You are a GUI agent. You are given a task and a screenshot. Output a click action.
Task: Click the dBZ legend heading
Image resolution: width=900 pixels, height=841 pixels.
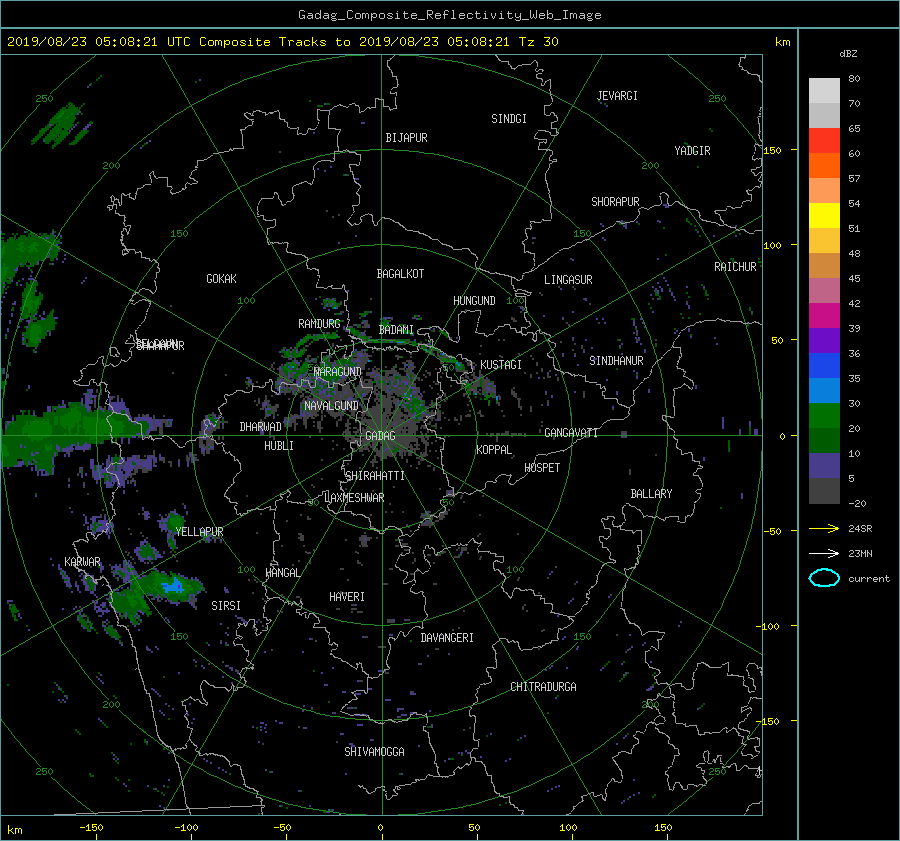(848, 54)
